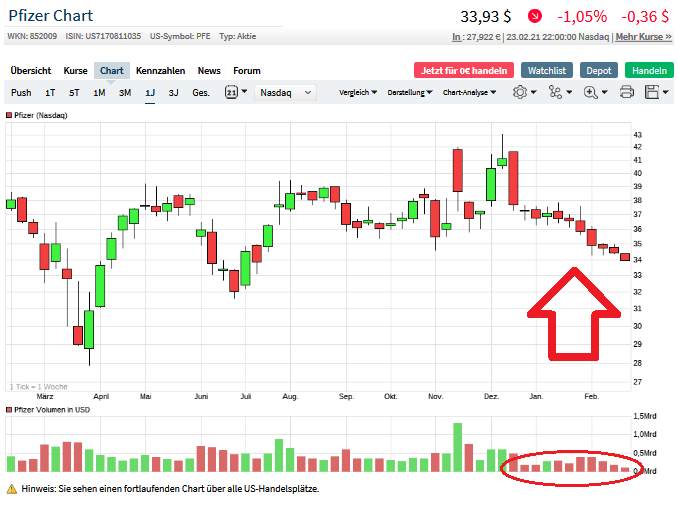The image size is (678, 507).
Task: Open the Übersicht tab
Action: 31,70
